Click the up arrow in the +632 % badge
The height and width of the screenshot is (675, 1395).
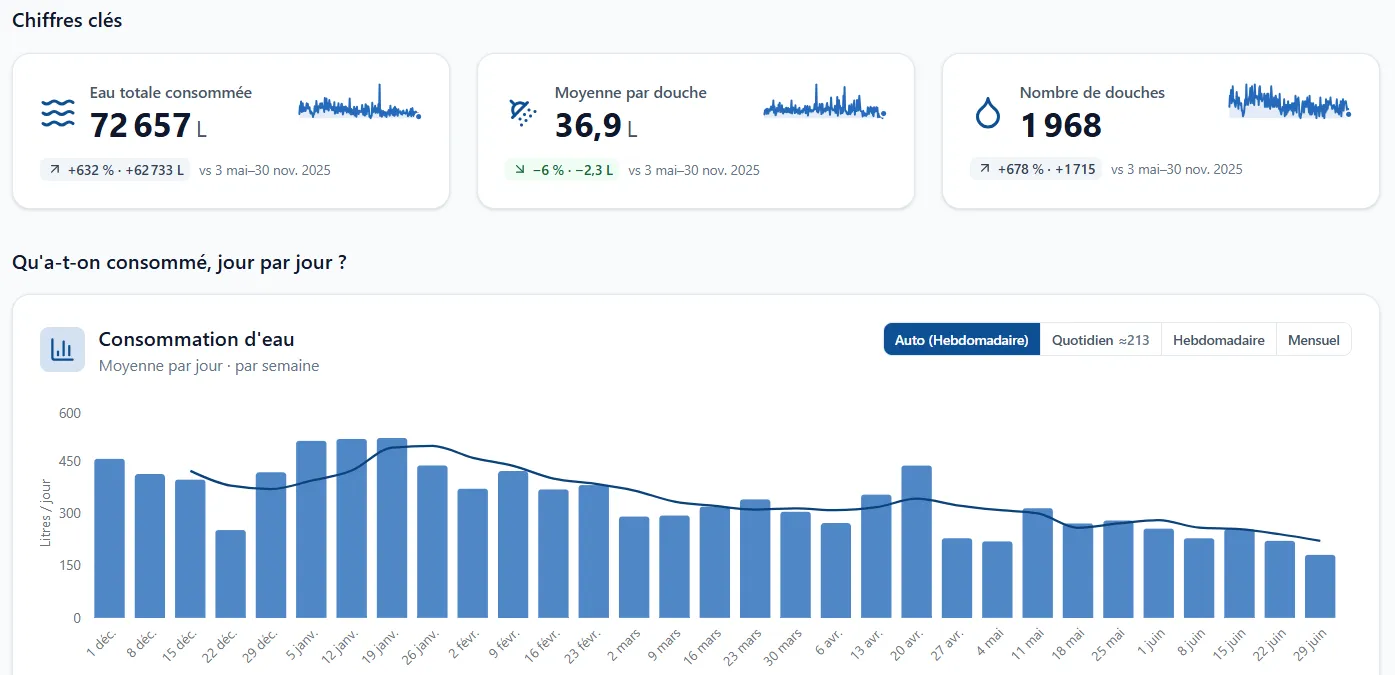pyautogui.click(x=55, y=170)
